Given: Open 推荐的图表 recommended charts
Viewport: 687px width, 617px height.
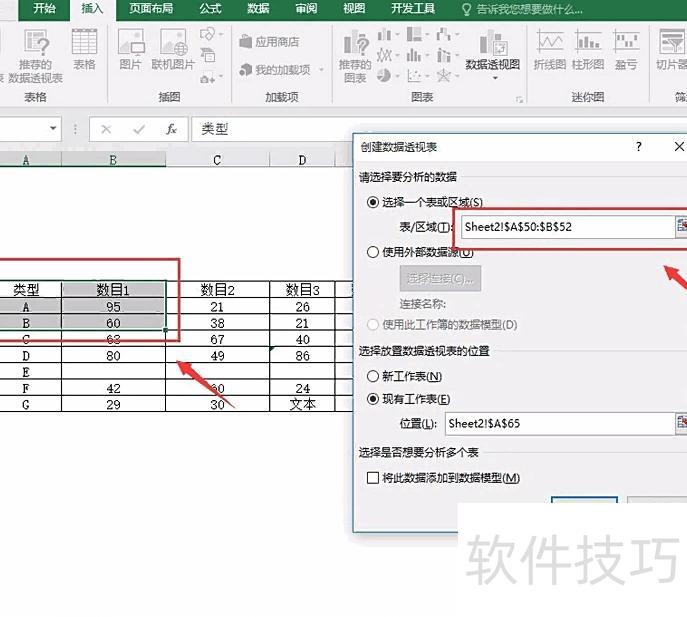Looking at the screenshot, I should [355, 54].
